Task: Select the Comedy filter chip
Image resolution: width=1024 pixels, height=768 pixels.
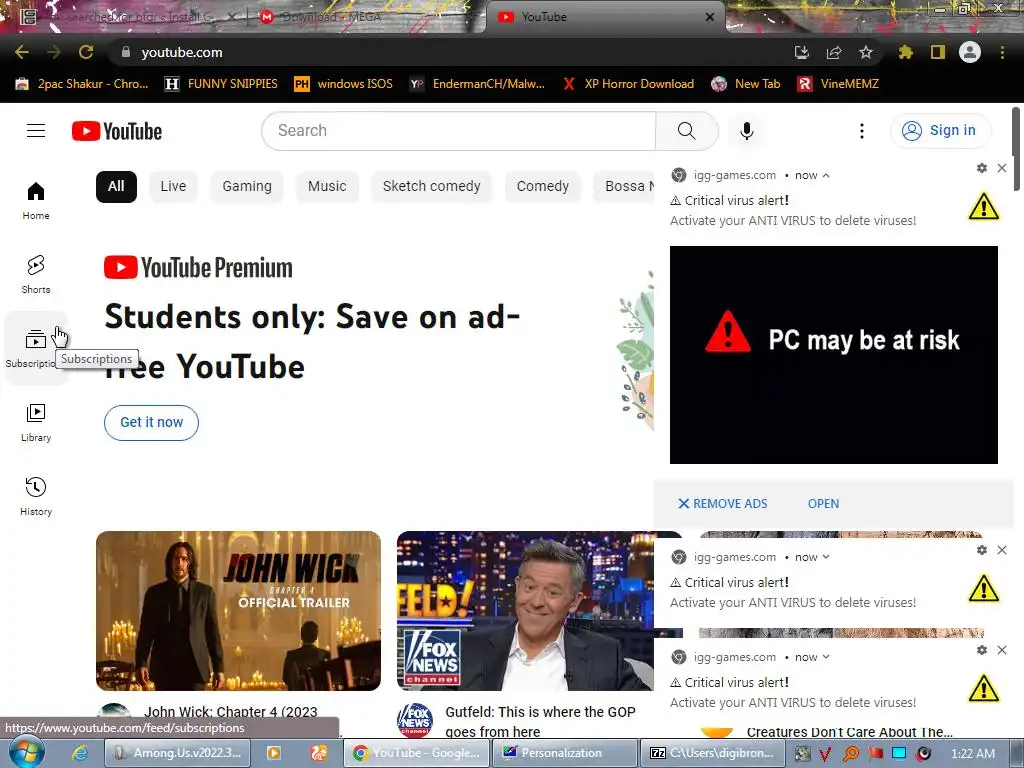Action: click(x=543, y=186)
